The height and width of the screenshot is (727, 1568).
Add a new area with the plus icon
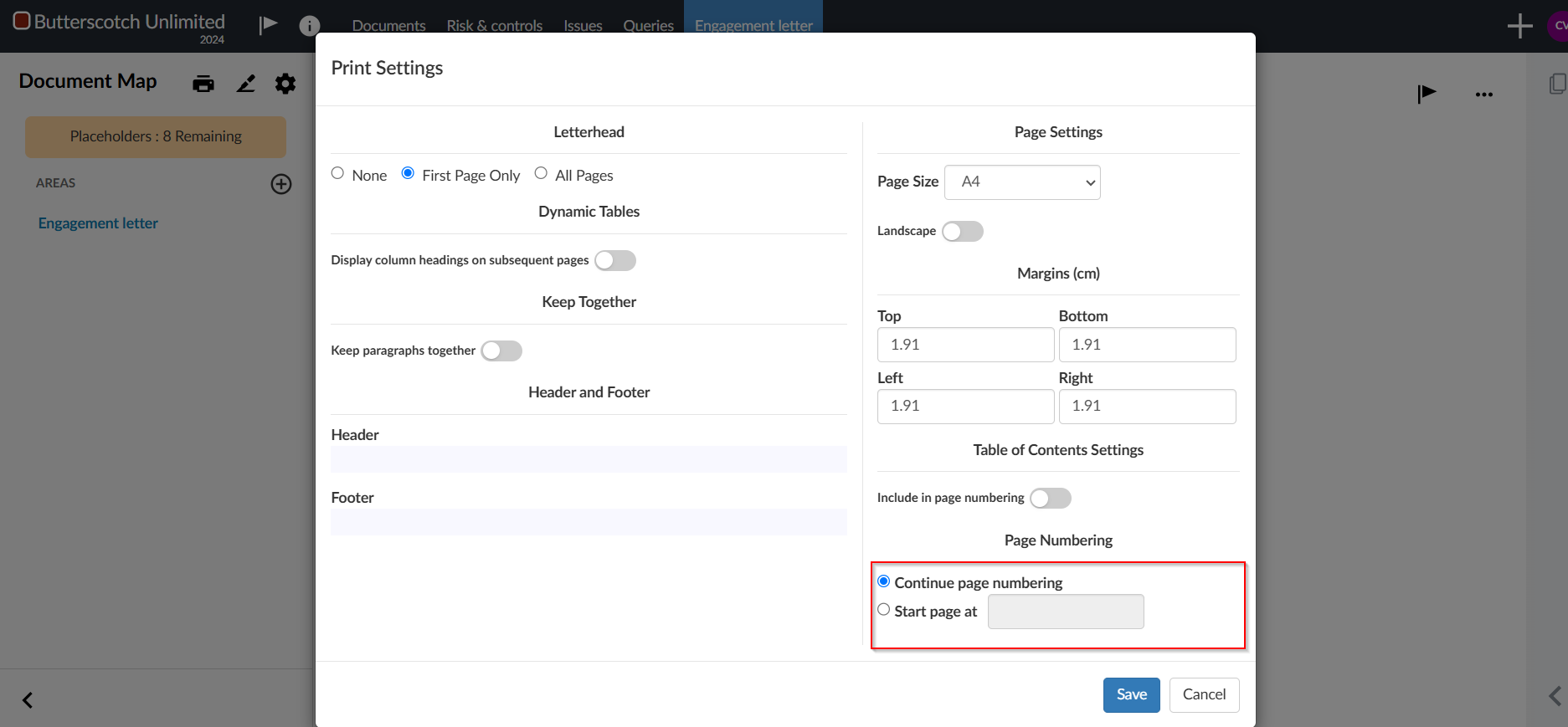coord(281,184)
